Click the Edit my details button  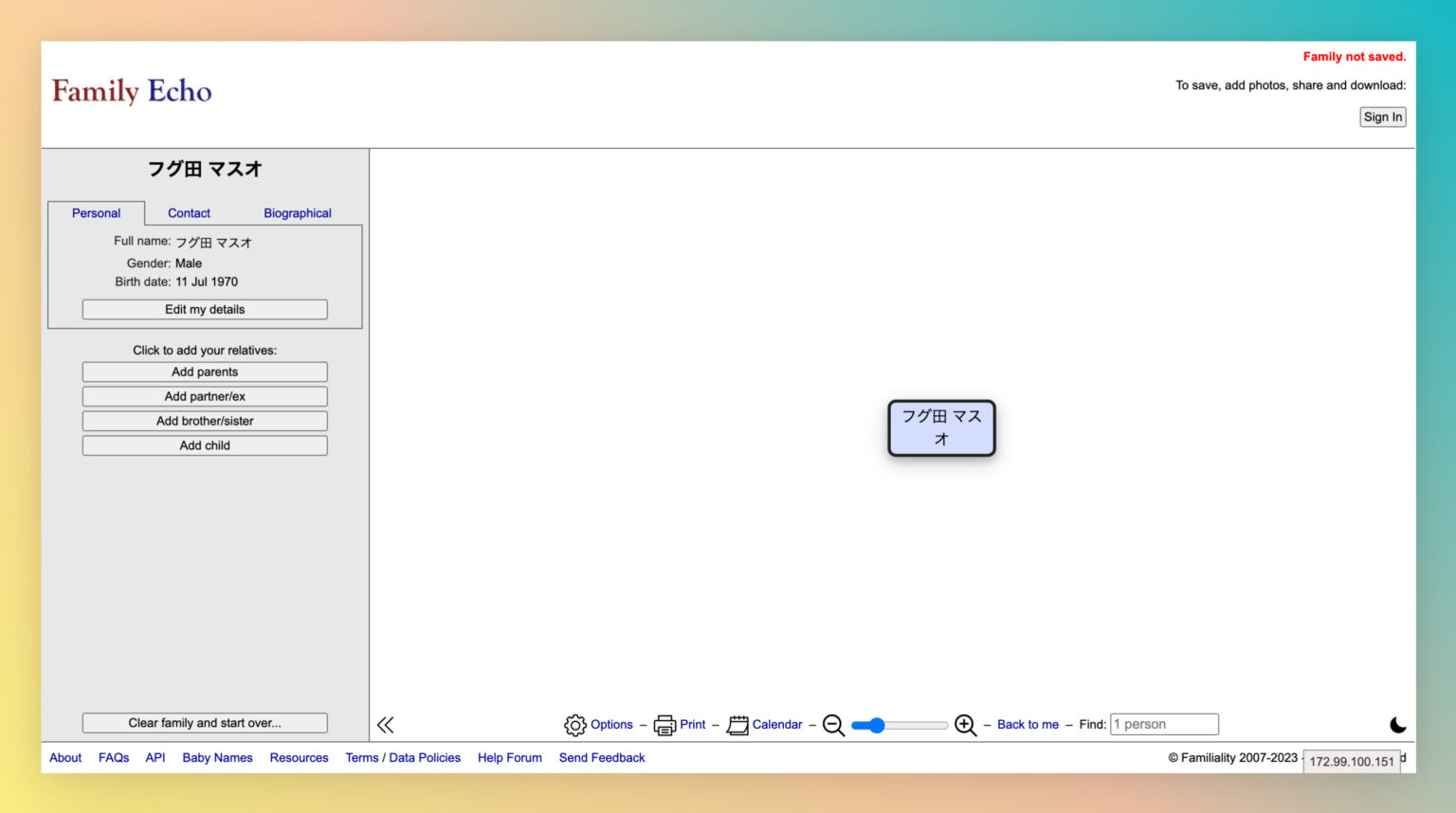[204, 309]
